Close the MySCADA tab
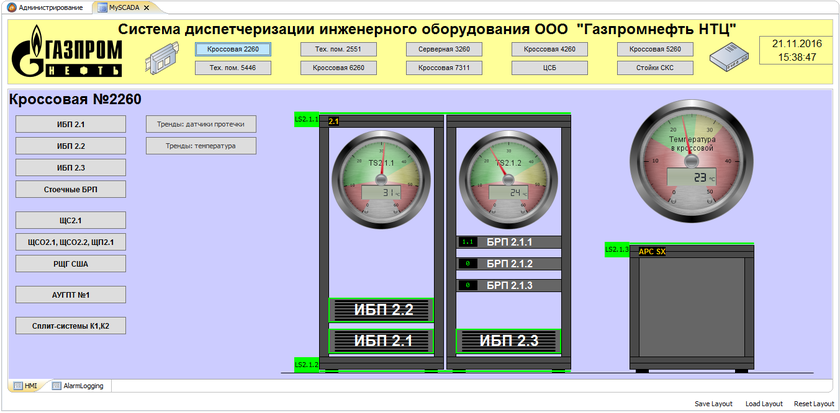The height and width of the screenshot is (413, 840). tap(146, 7)
